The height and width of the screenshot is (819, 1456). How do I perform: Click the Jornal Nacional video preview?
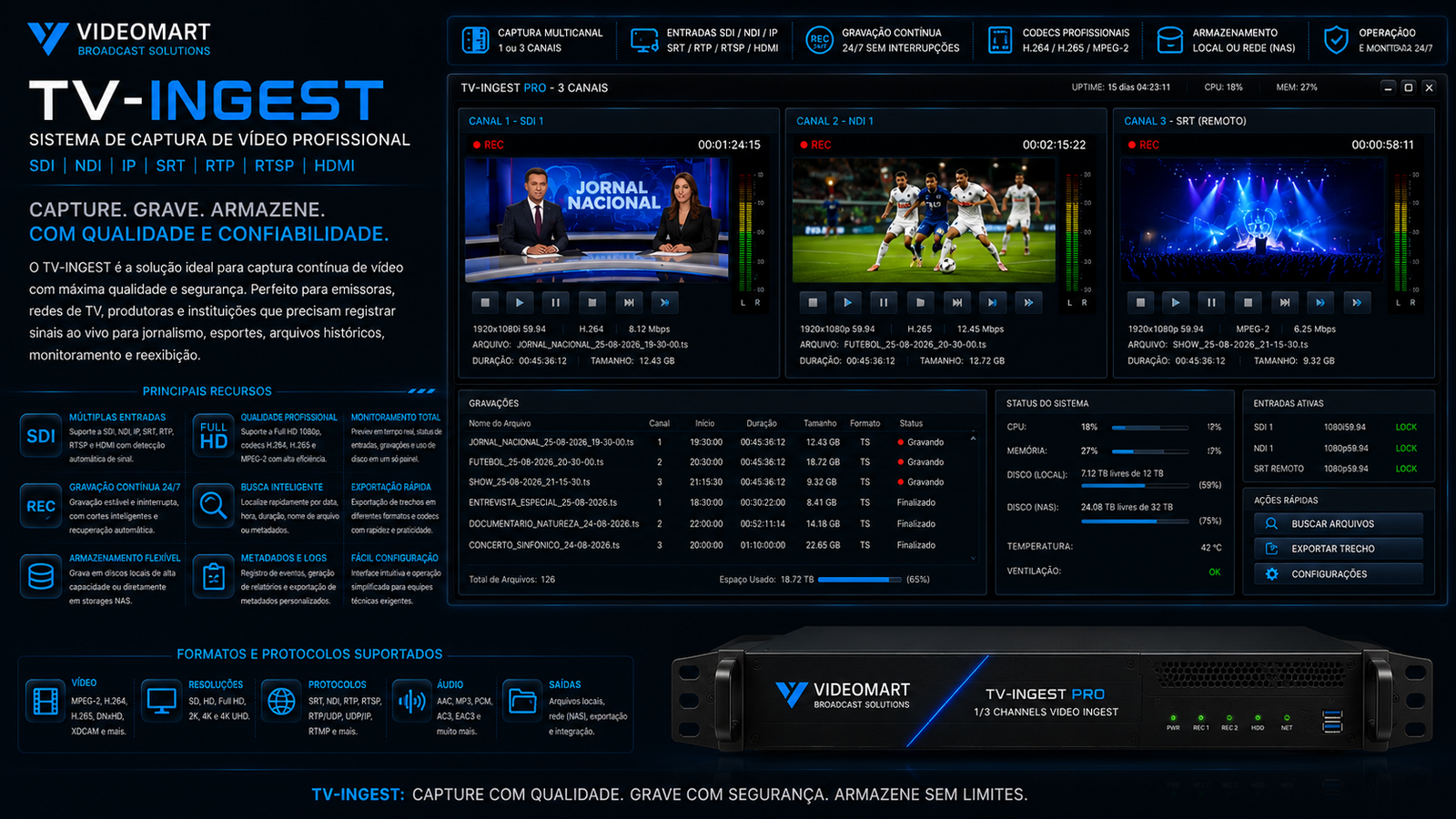(x=597, y=220)
